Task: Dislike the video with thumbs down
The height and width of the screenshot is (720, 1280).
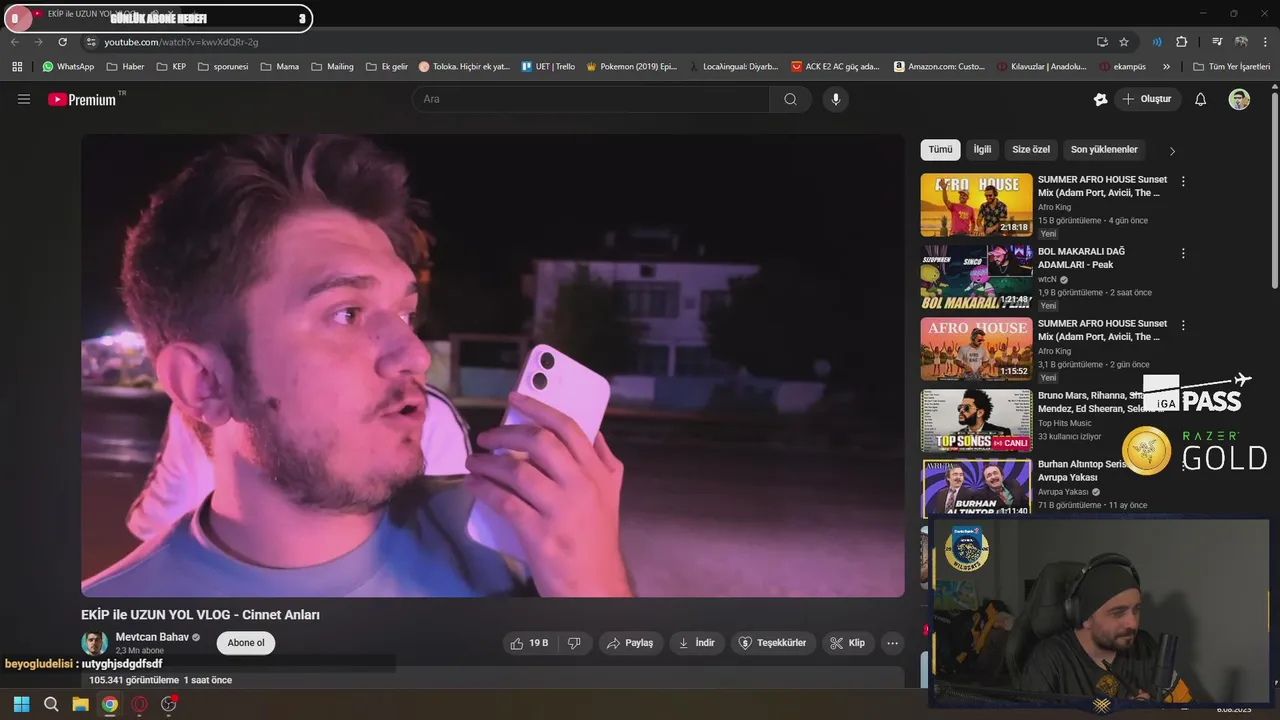Action: pyautogui.click(x=574, y=643)
